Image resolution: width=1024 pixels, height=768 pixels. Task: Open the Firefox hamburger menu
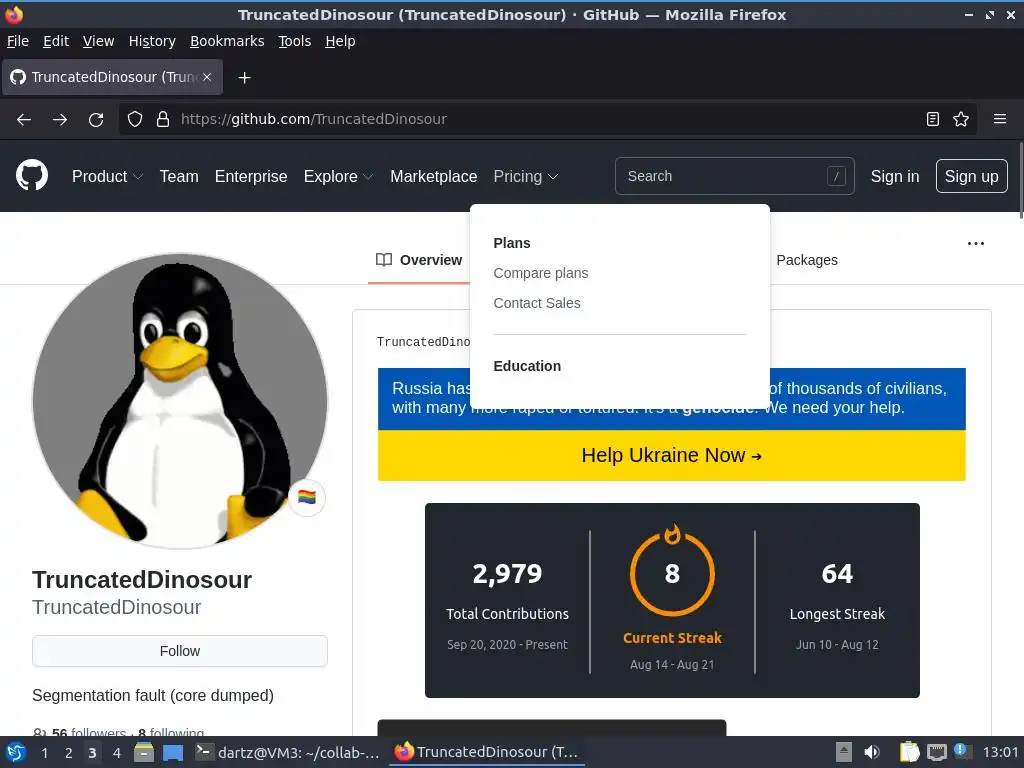[1000, 119]
